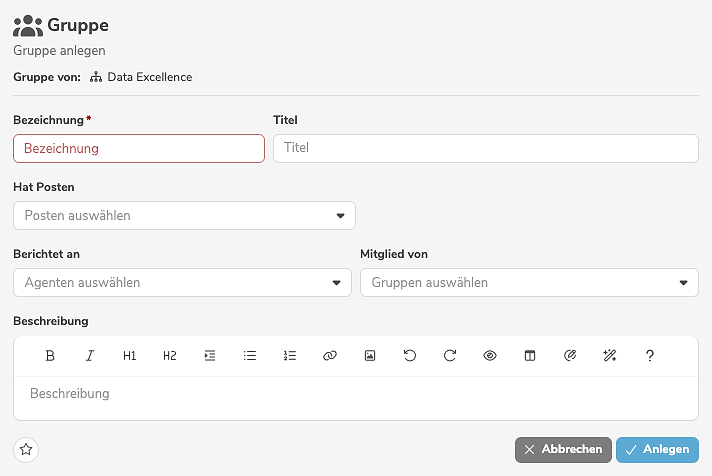This screenshot has height=476, width=712.
Task: Toggle the preview eye icon
Action: tap(490, 355)
